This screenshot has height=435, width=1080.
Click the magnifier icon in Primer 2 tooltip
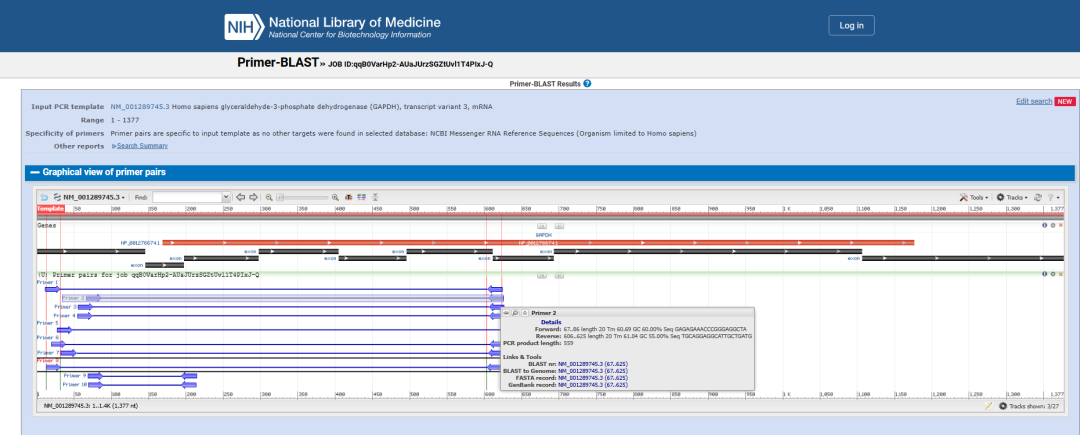[x=515, y=312]
